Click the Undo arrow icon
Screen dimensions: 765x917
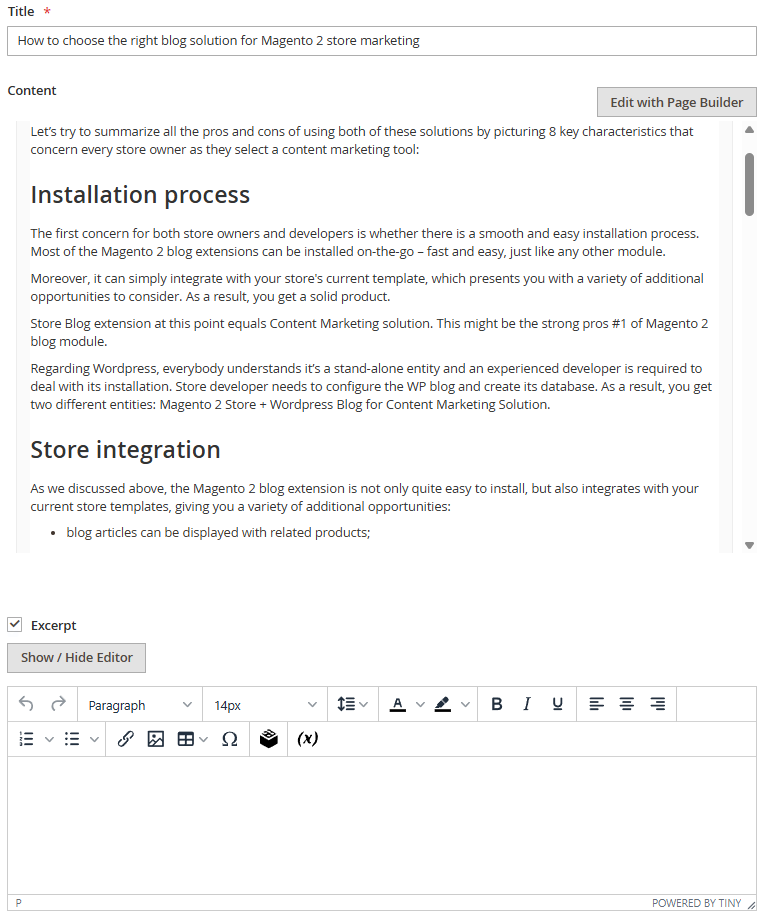point(26,705)
